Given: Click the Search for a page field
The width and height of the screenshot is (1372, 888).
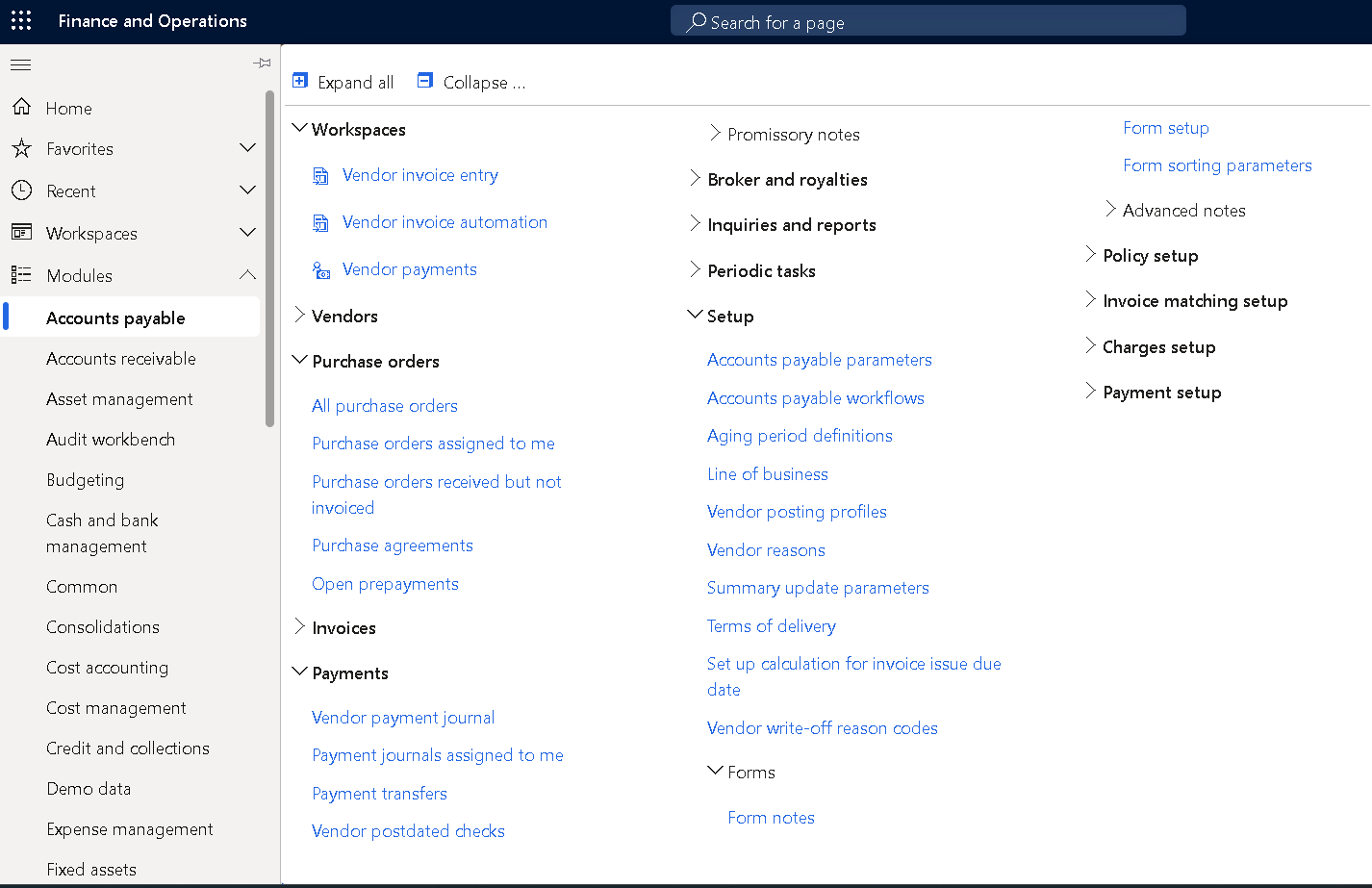Looking at the screenshot, I should pyautogui.click(x=927, y=21).
